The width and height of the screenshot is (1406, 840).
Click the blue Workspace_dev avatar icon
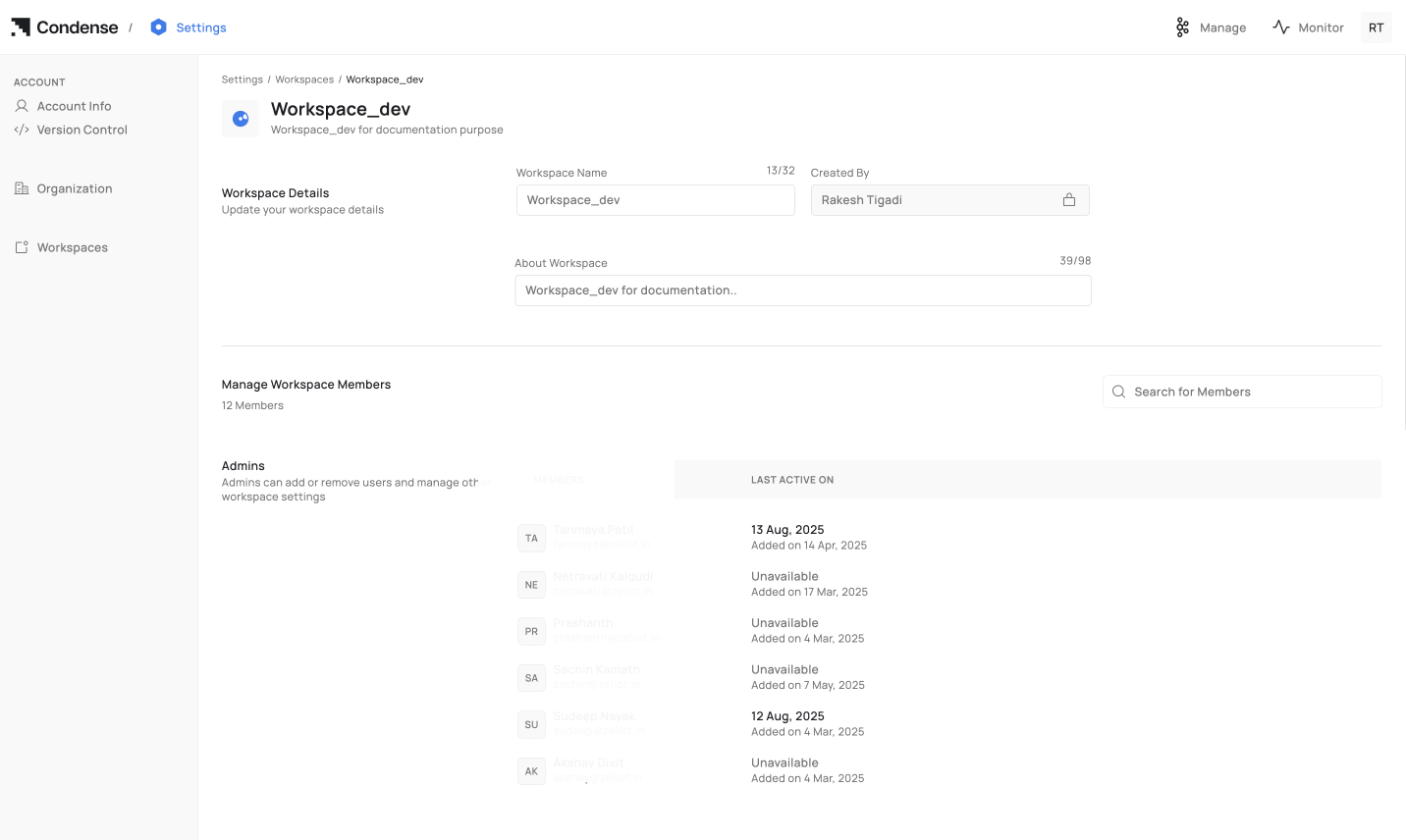[x=241, y=119]
